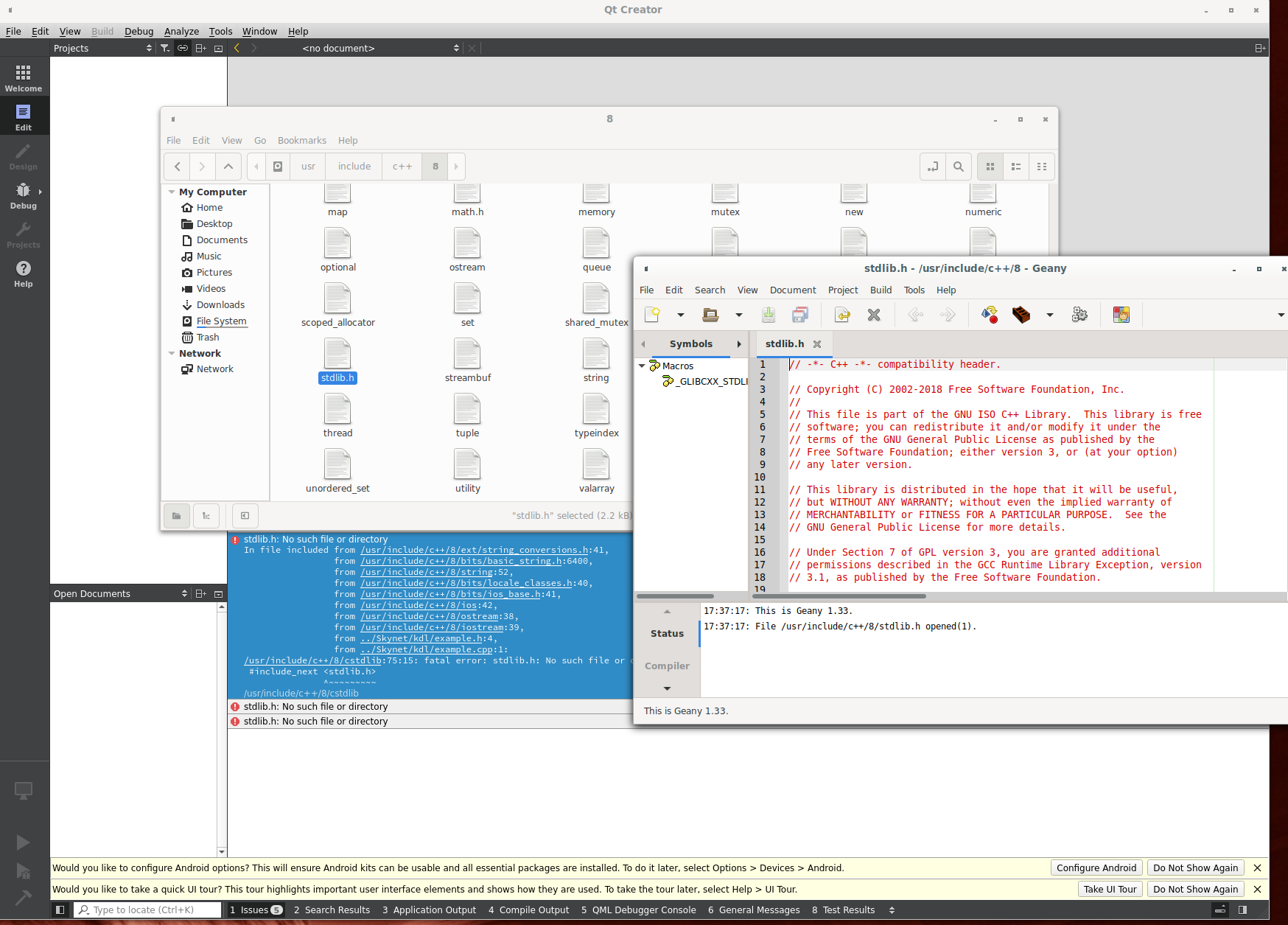This screenshot has height=925, width=1288.
Task: Switch file manager to list view
Action: click(x=1016, y=167)
